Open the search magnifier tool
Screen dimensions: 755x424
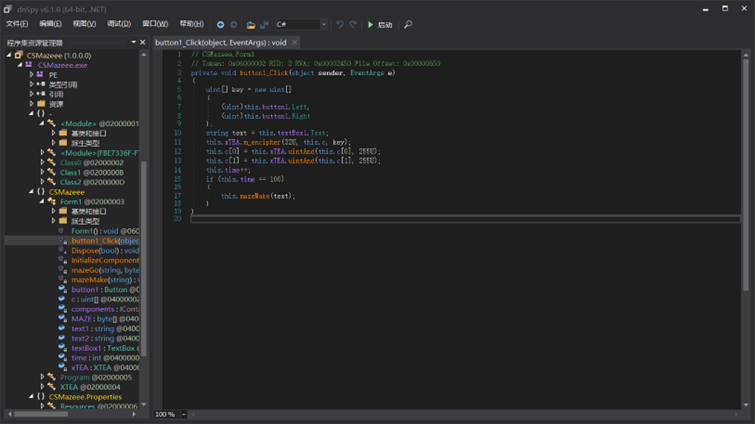[408, 24]
